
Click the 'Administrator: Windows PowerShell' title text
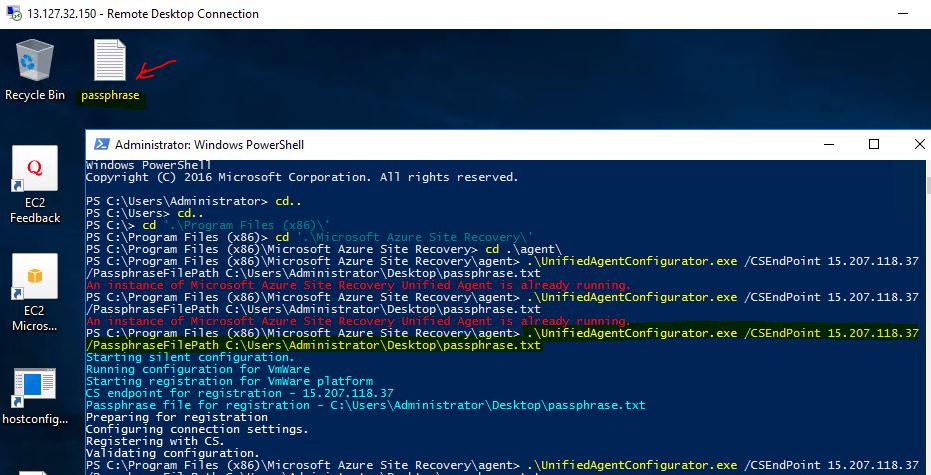click(209, 144)
